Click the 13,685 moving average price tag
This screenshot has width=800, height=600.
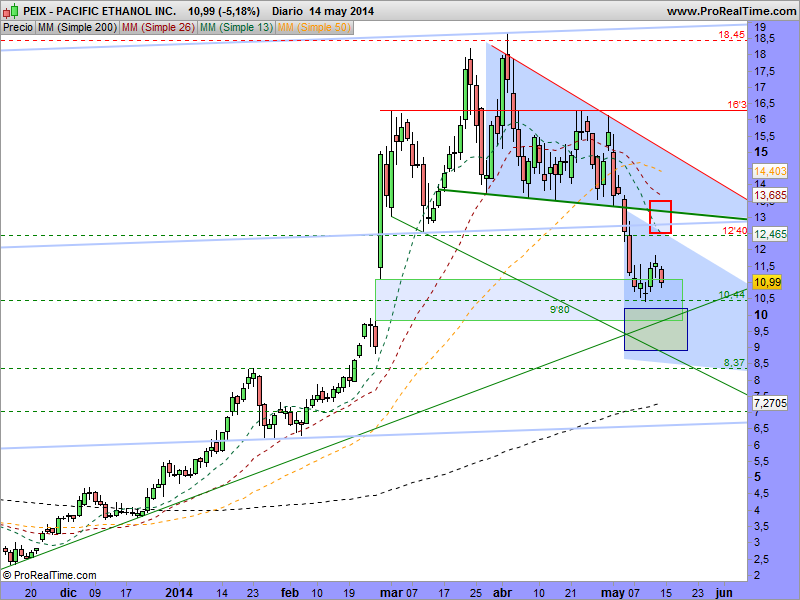[770, 195]
